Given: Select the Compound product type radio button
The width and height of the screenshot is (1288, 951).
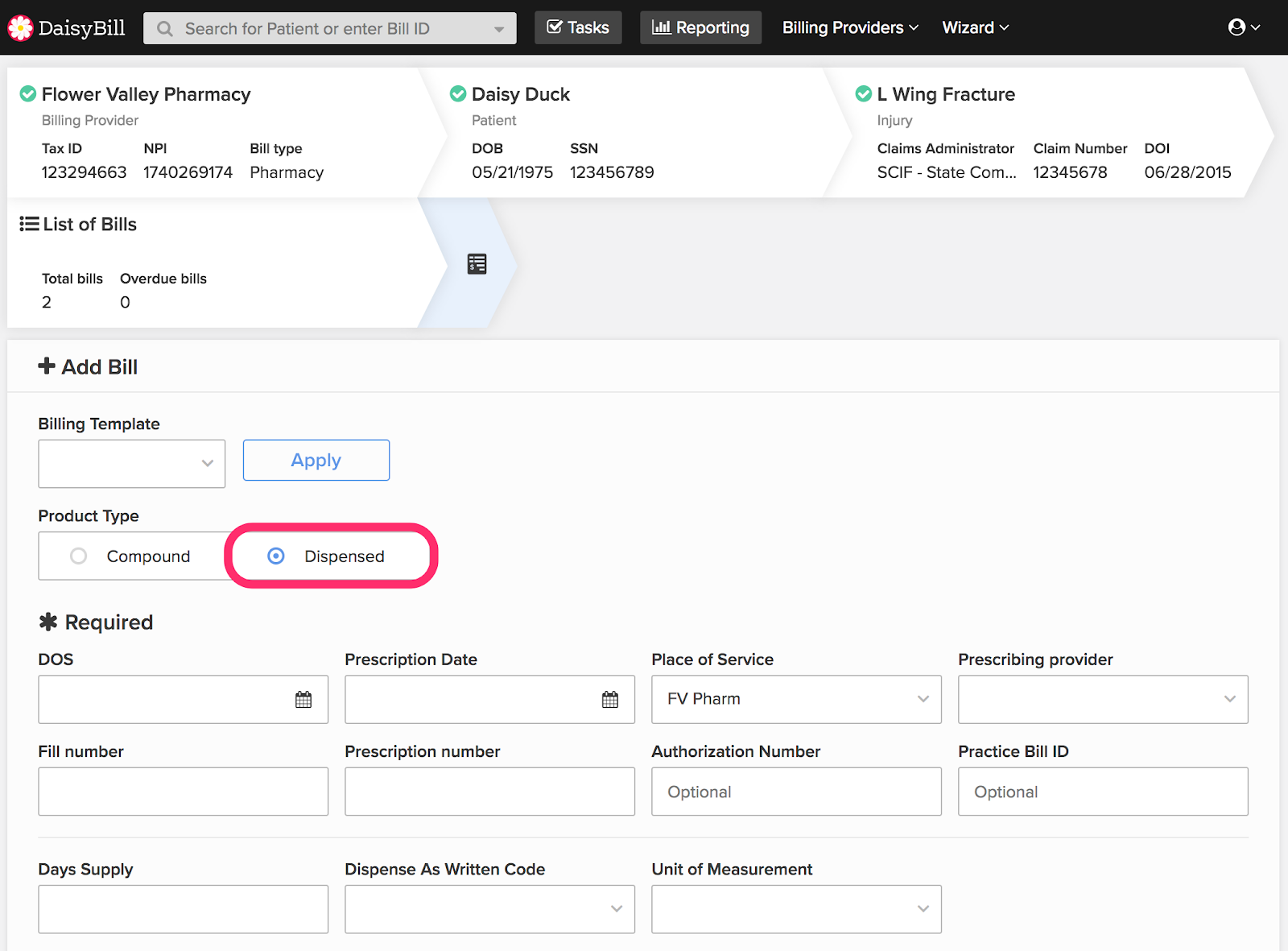Looking at the screenshot, I should [x=79, y=556].
